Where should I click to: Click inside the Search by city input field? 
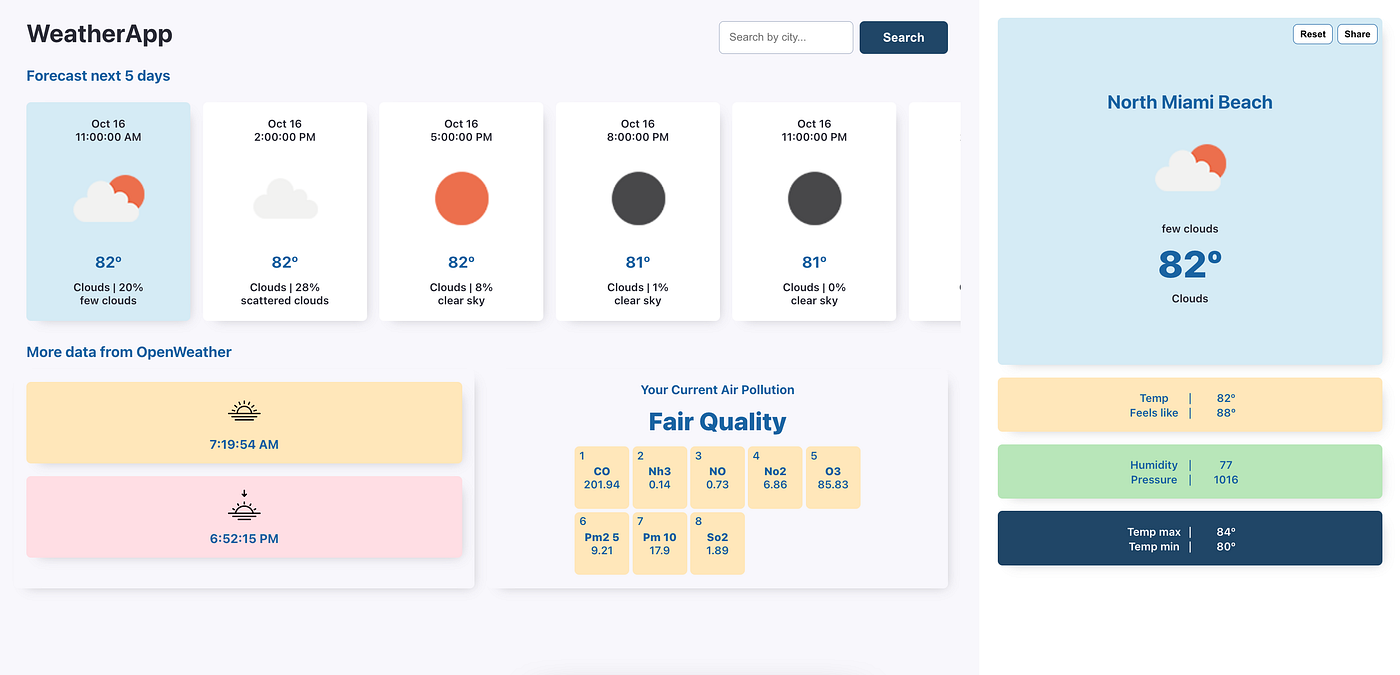click(785, 37)
